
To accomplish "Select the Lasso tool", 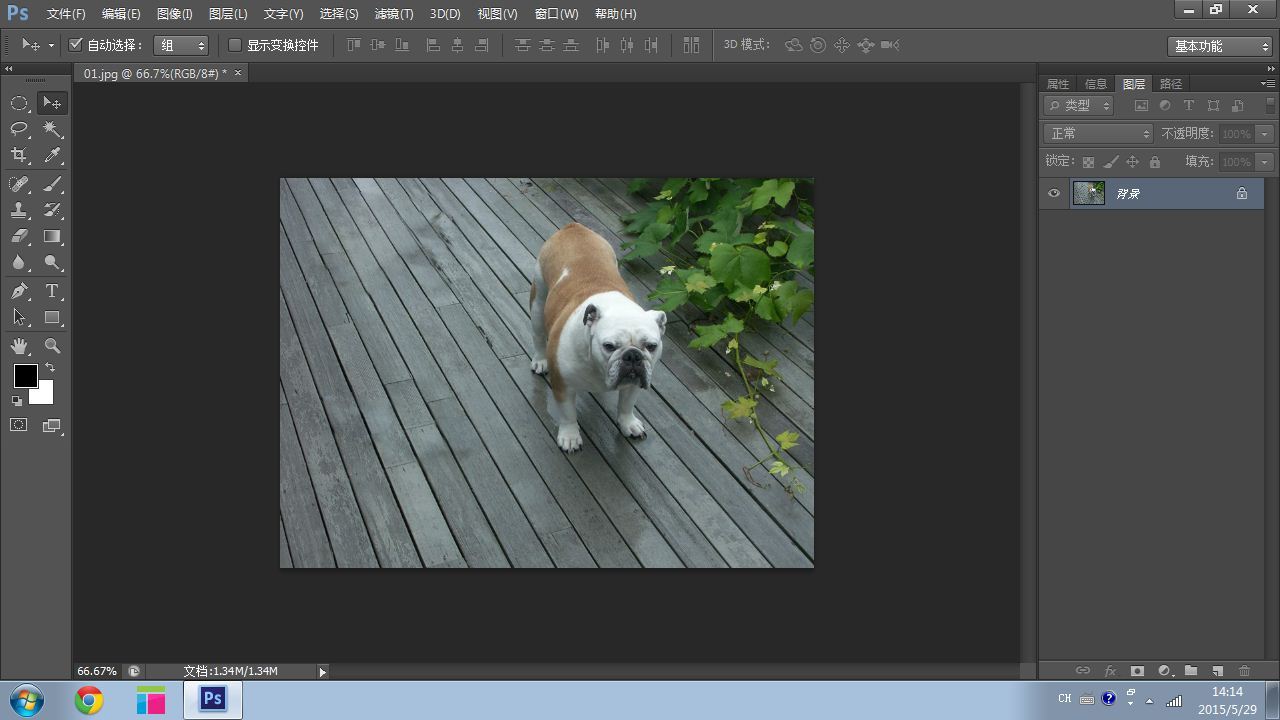I will 19,129.
